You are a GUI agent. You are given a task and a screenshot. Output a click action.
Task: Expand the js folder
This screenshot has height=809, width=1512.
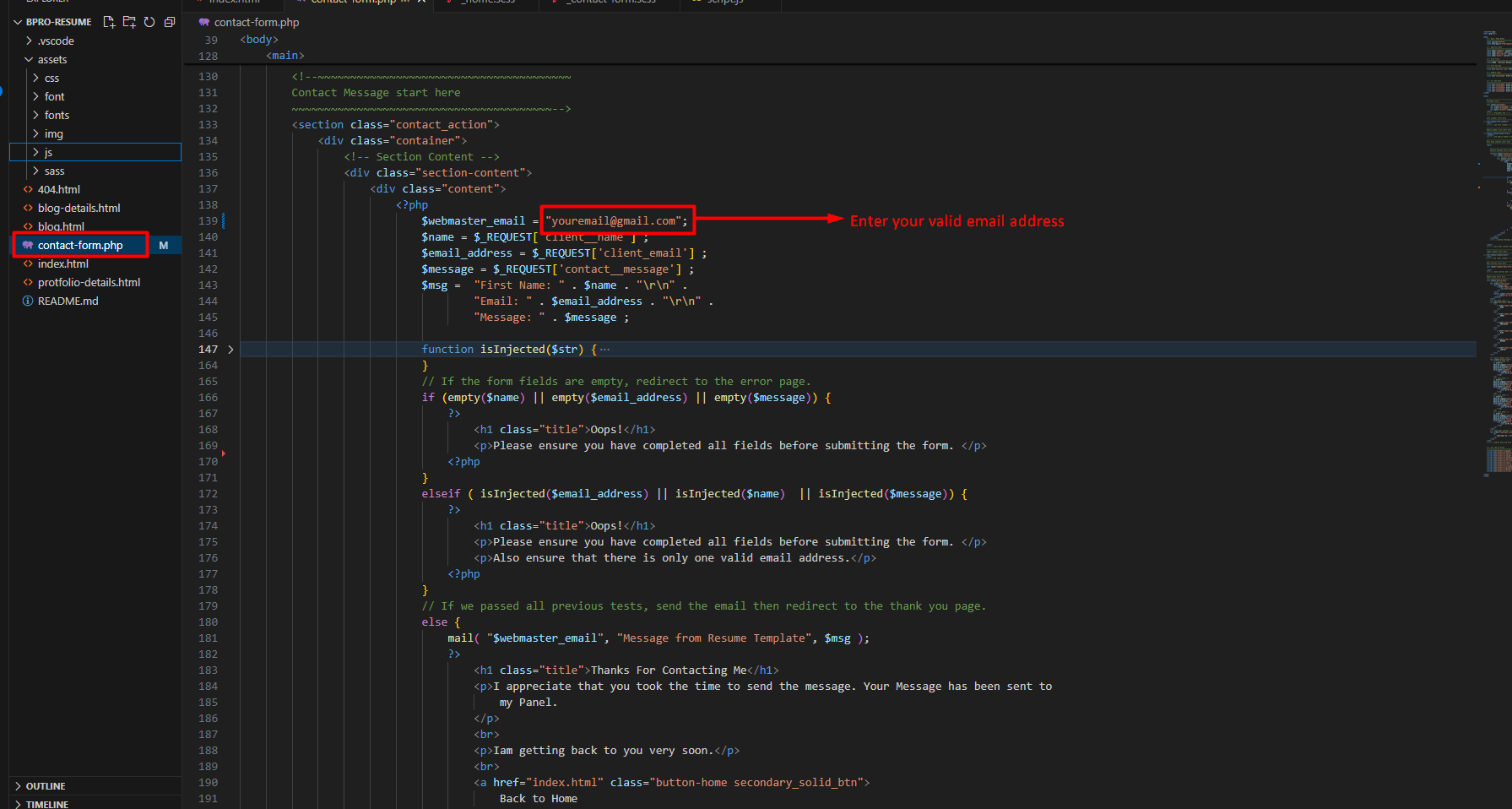pyautogui.click(x=36, y=153)
